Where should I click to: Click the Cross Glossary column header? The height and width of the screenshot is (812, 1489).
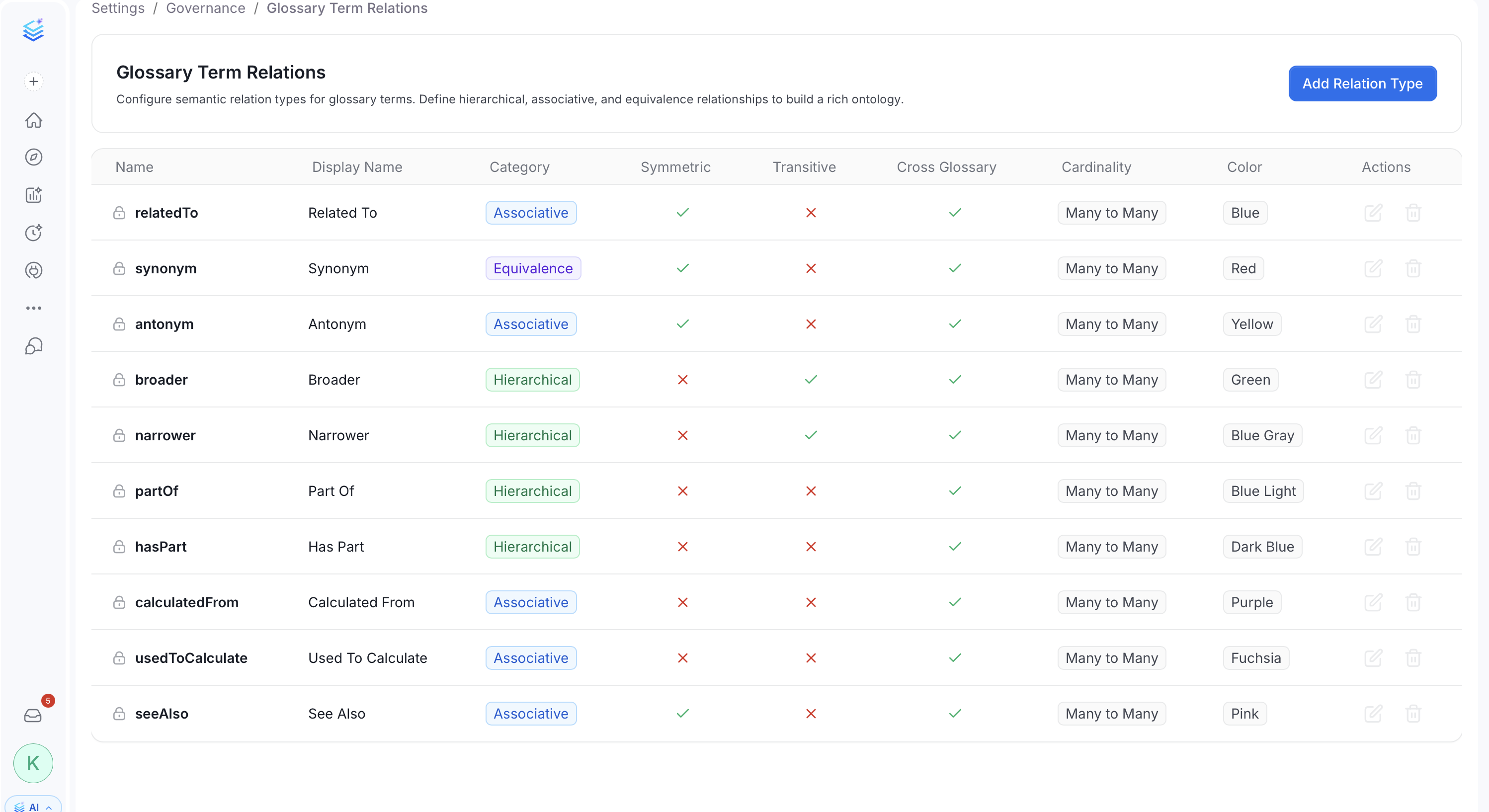946,167
